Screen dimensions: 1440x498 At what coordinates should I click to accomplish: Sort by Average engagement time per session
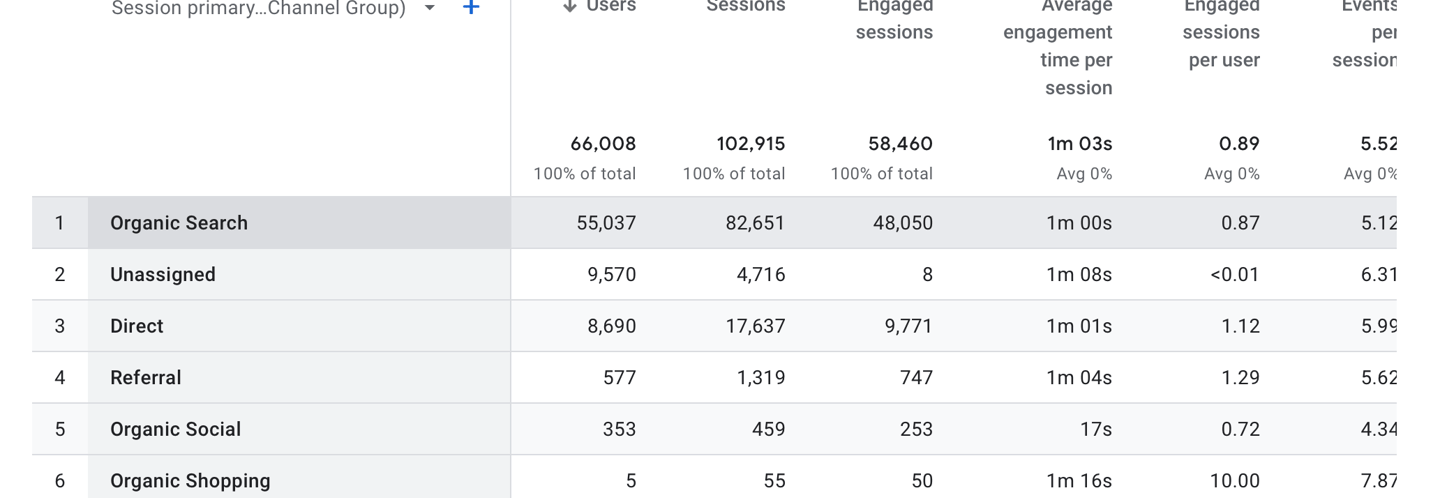click(1057, 46)
